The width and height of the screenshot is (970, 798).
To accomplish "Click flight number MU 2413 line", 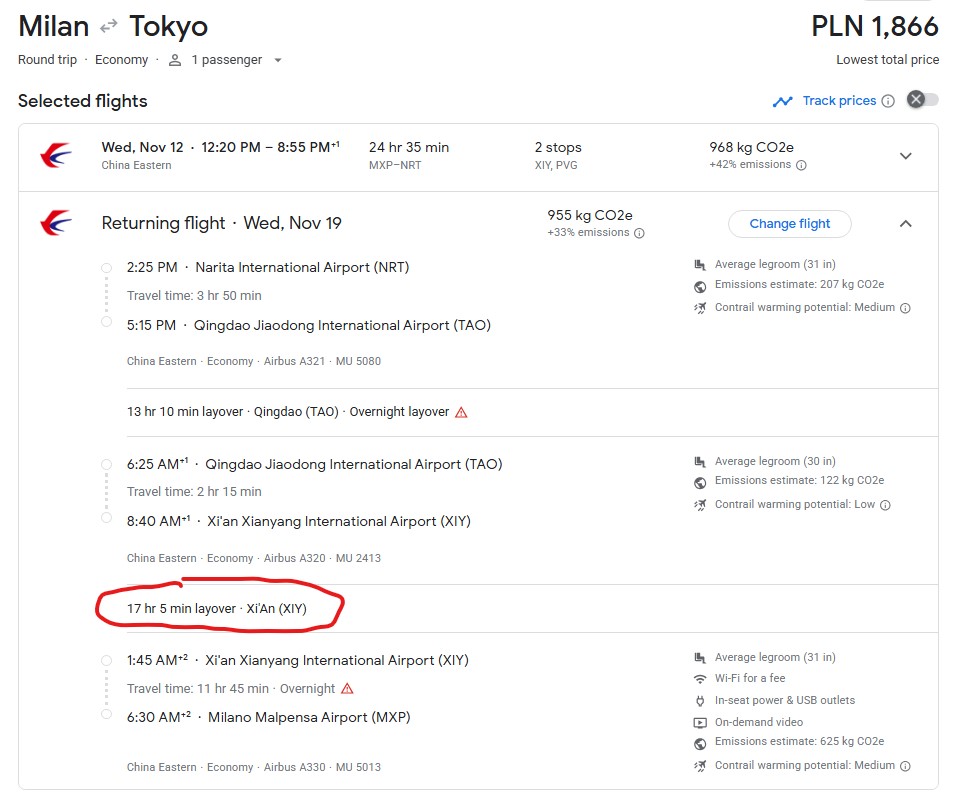I will pos(254,558).
